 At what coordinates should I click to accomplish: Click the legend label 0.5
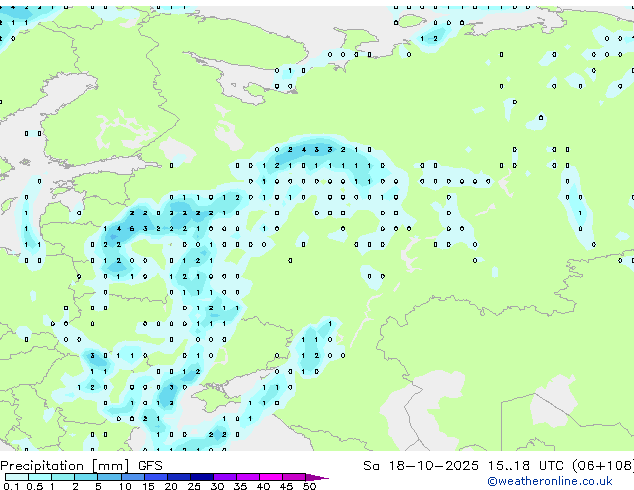(34, 486)
